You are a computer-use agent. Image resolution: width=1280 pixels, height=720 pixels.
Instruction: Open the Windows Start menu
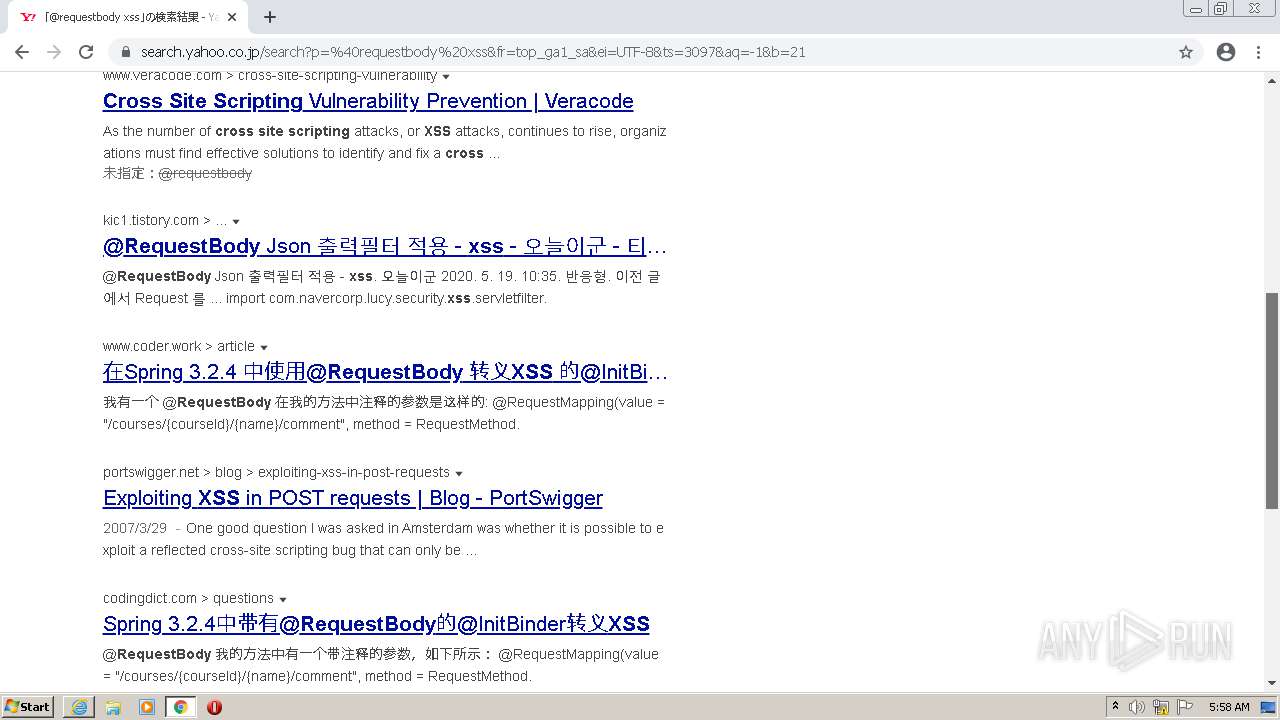click(28, 706)
